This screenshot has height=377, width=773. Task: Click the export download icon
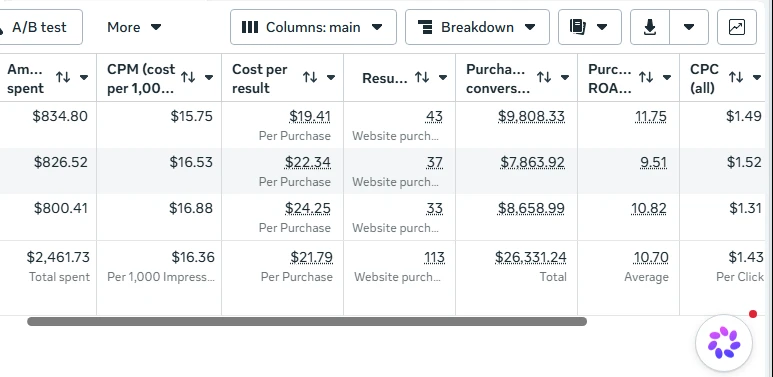650,27
